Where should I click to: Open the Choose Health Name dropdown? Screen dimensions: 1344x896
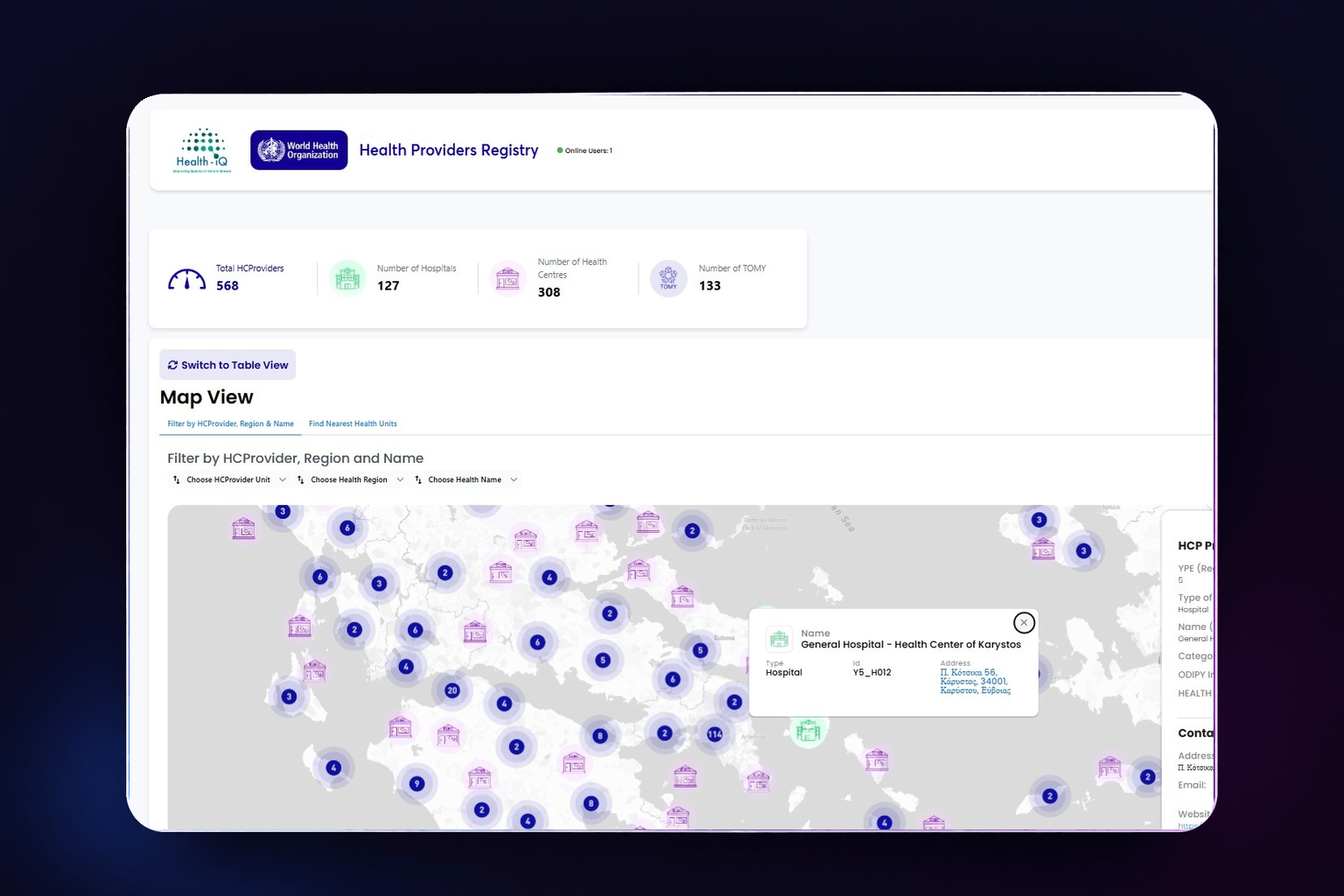[466, 479]
